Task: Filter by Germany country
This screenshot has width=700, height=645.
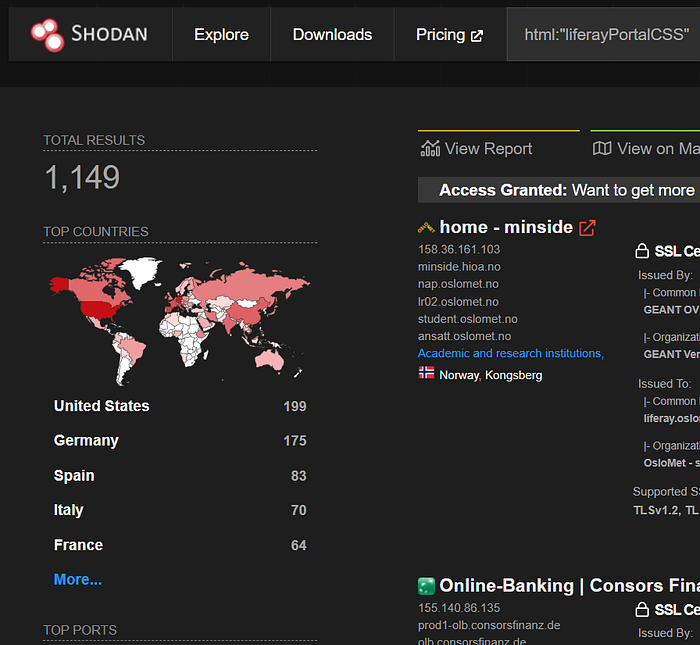Action: tap(86, 441)
